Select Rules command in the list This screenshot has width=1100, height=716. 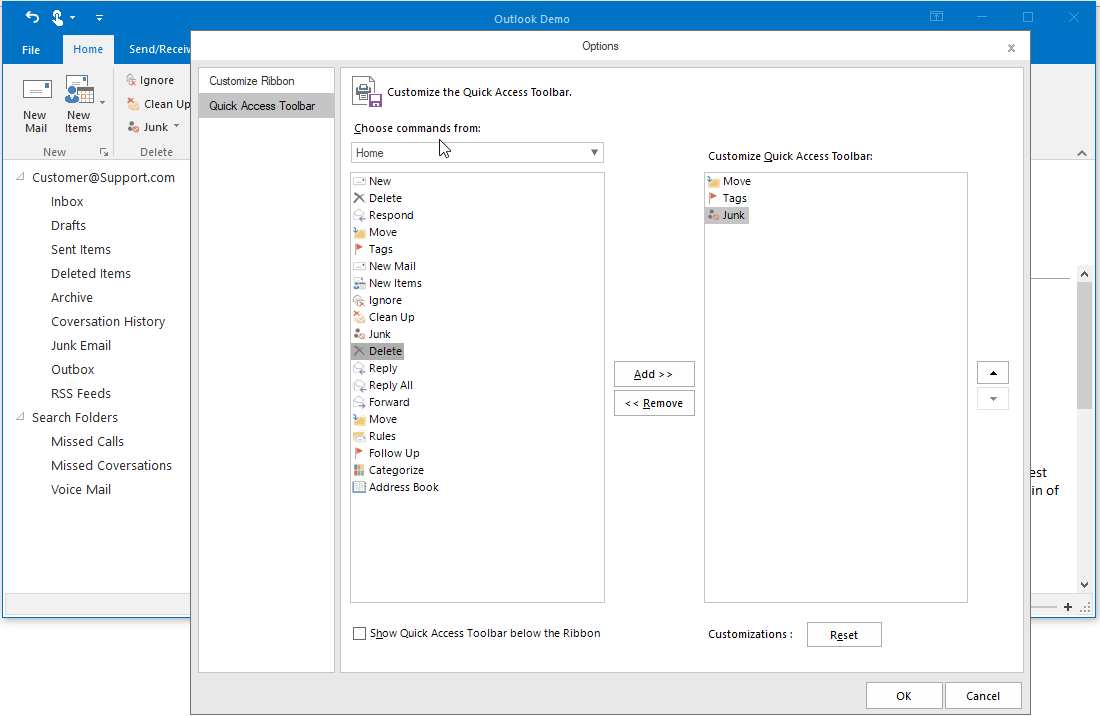382,436
